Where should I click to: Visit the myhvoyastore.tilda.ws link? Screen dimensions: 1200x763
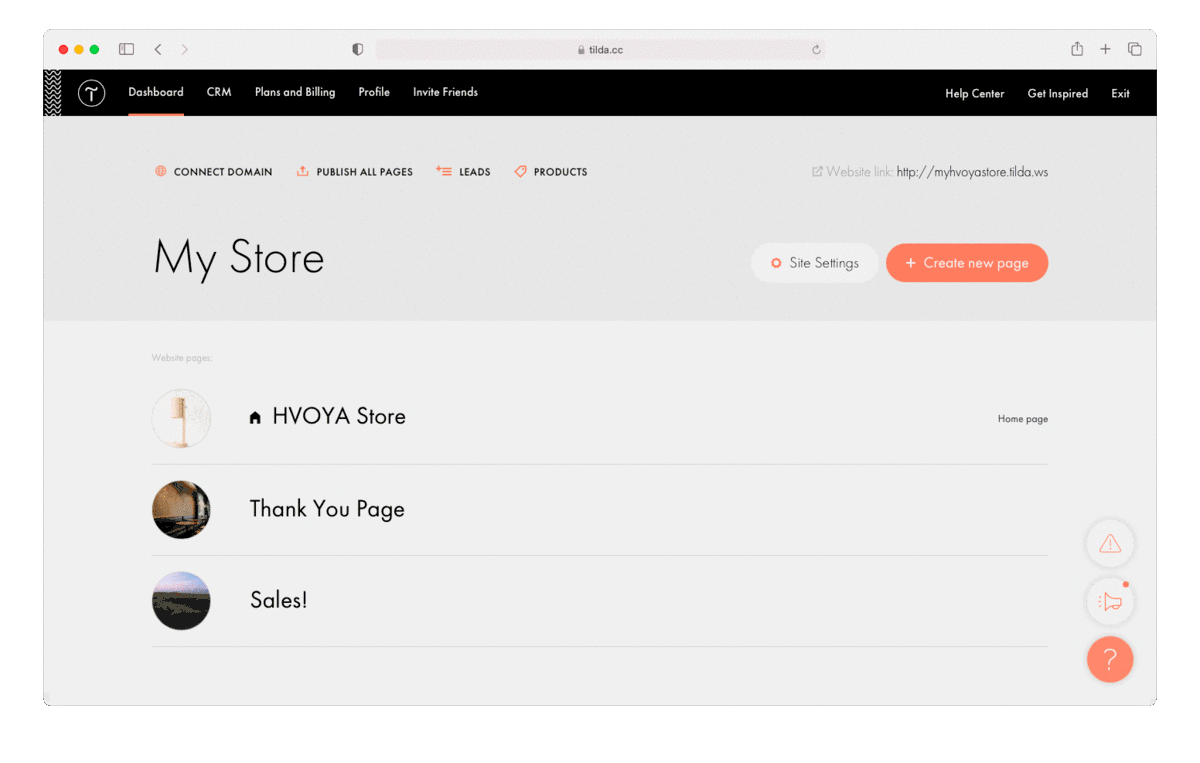(x=972, y=171)
